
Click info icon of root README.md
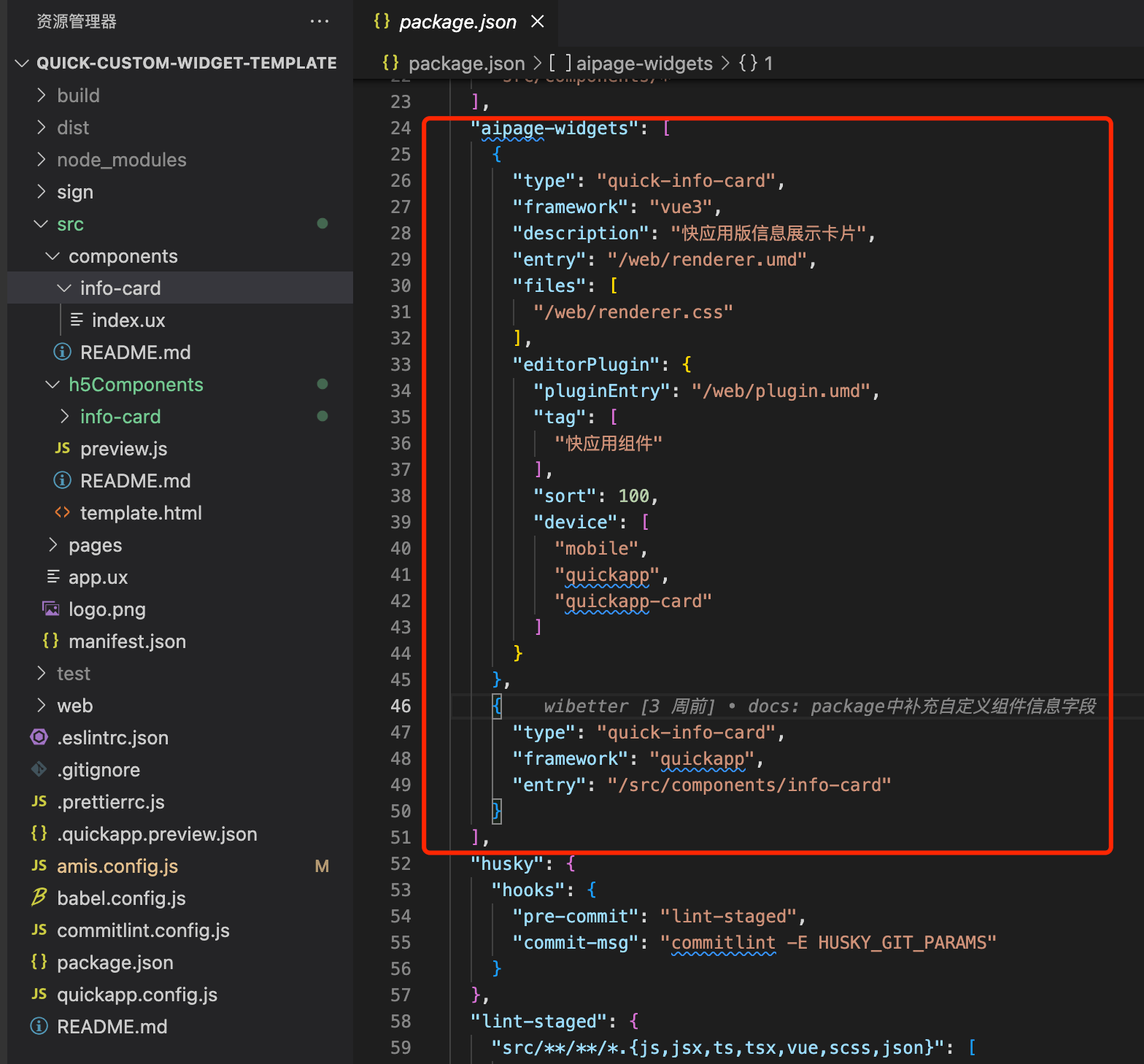coord(39,1027)
